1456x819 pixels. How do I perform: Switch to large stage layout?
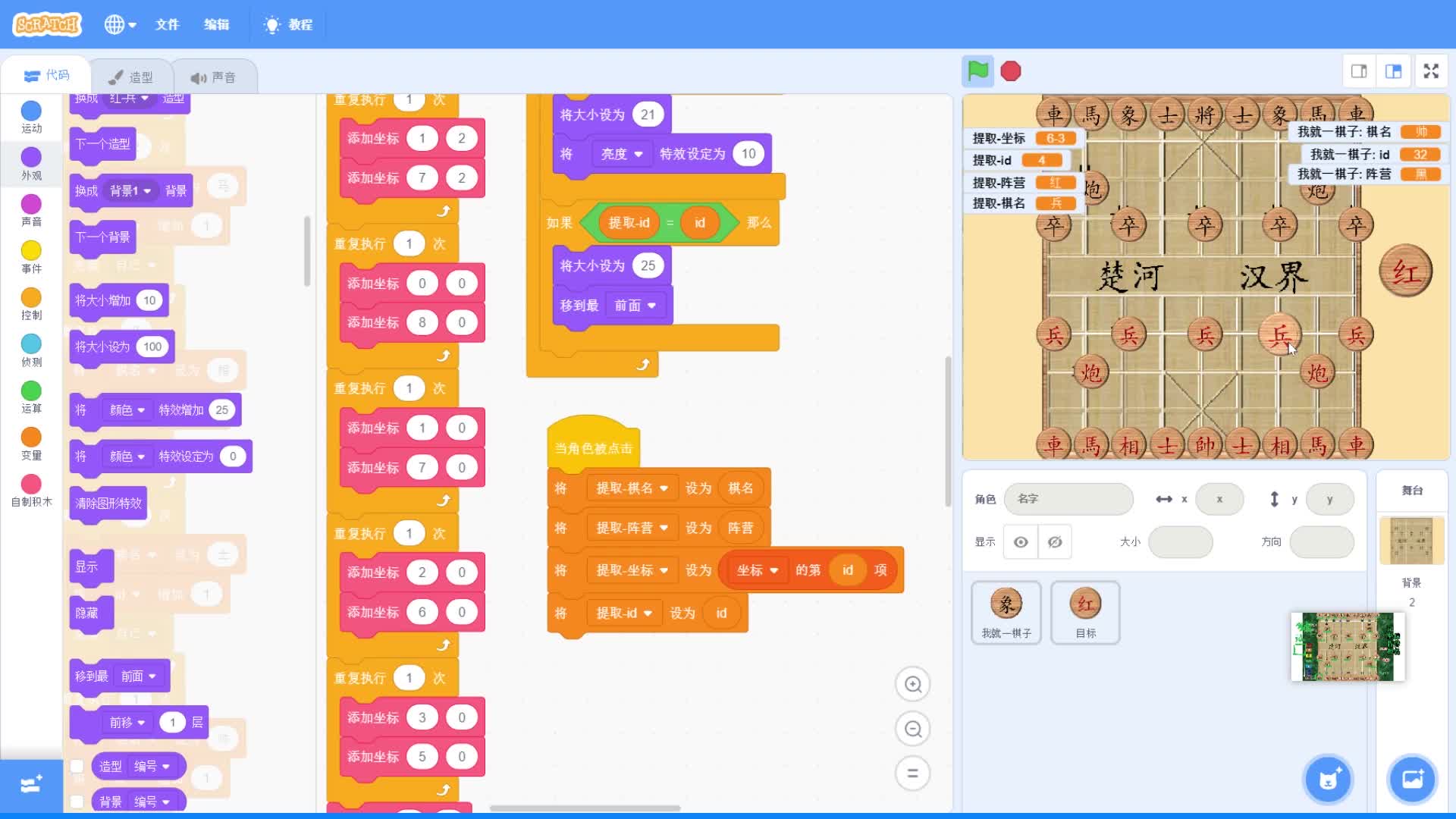1394,71
